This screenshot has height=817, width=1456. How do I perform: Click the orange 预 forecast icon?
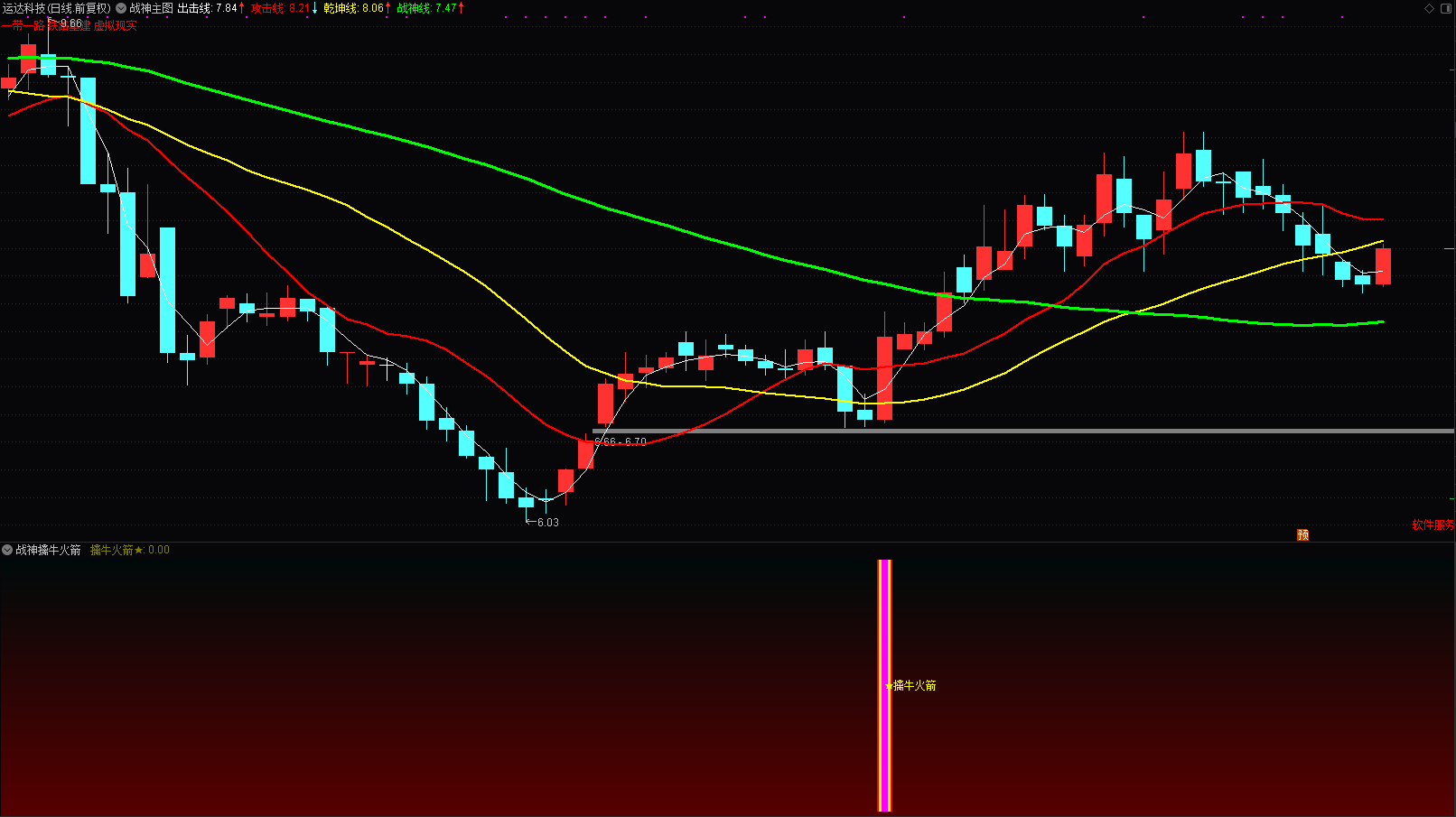(1302, 534)
